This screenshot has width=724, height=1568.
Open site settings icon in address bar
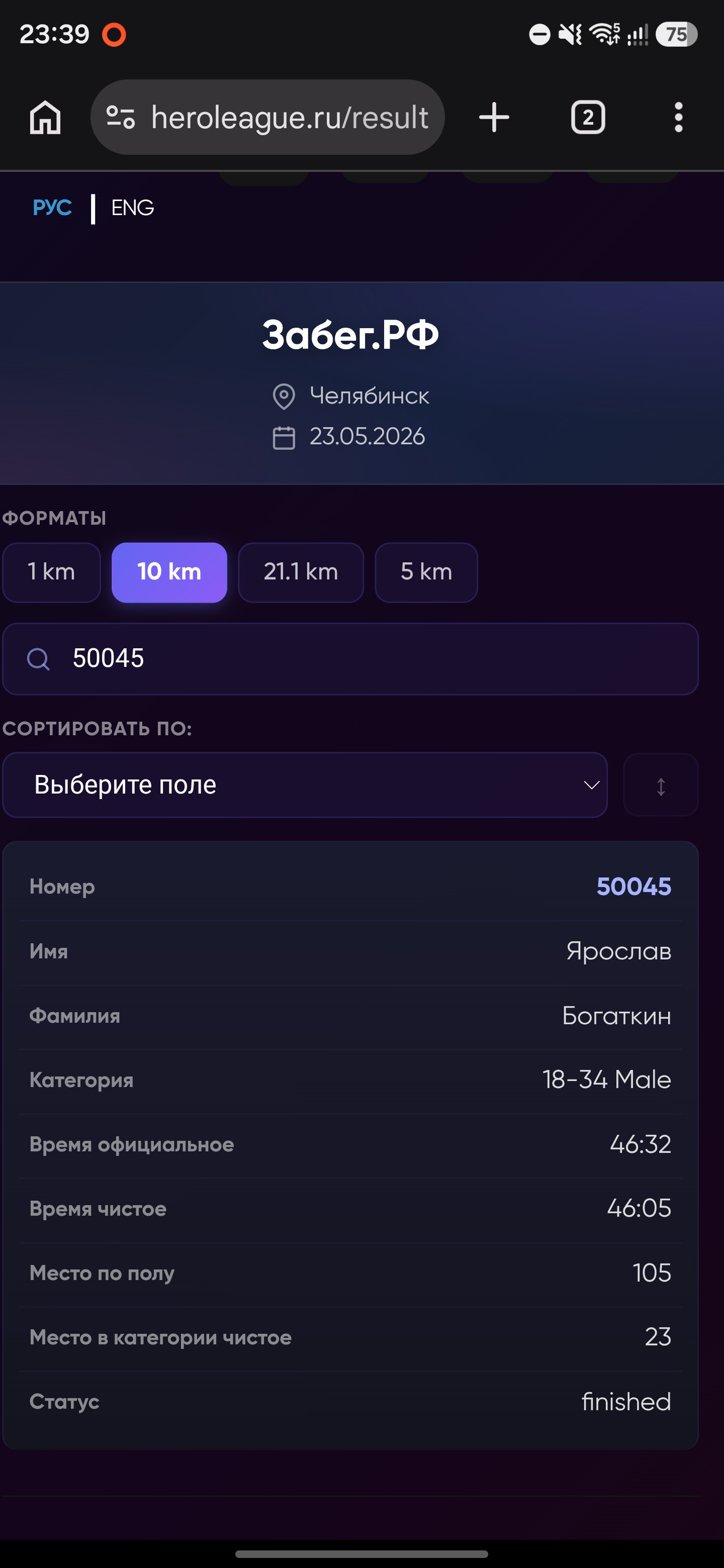point(121,117)
